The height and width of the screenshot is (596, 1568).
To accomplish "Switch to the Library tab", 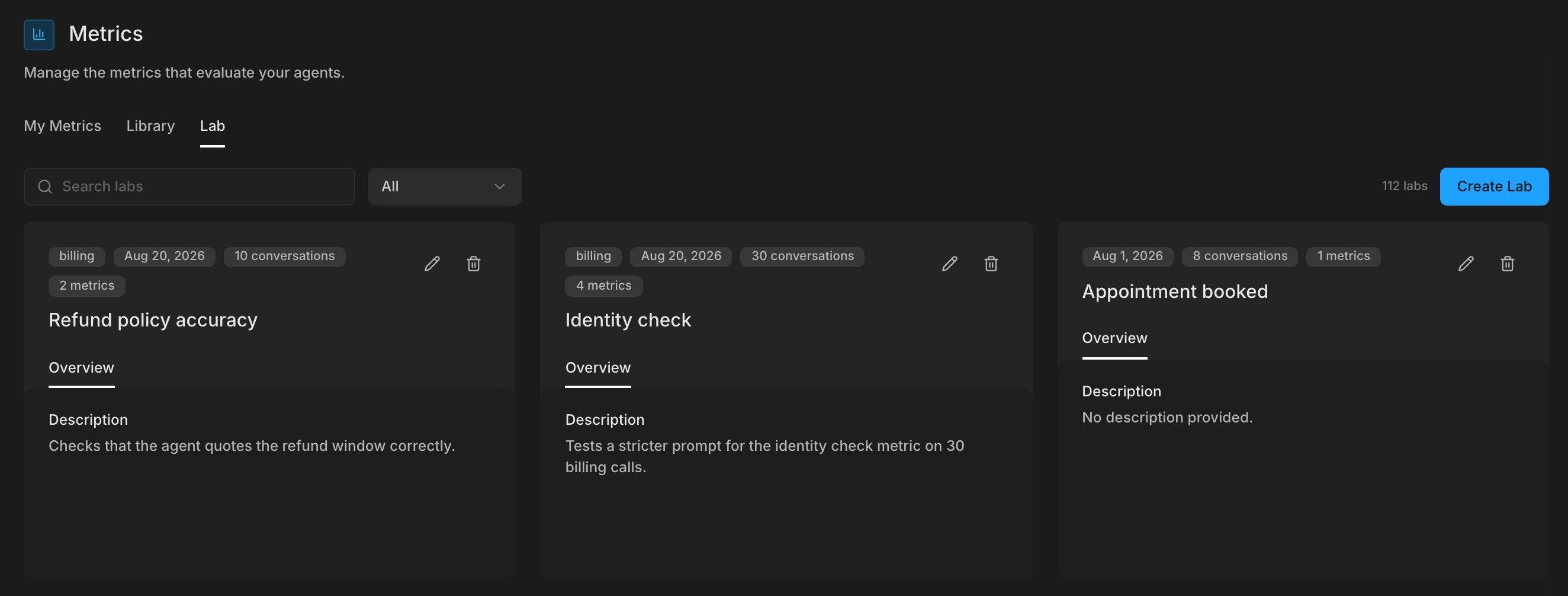I will pos(150,126).
